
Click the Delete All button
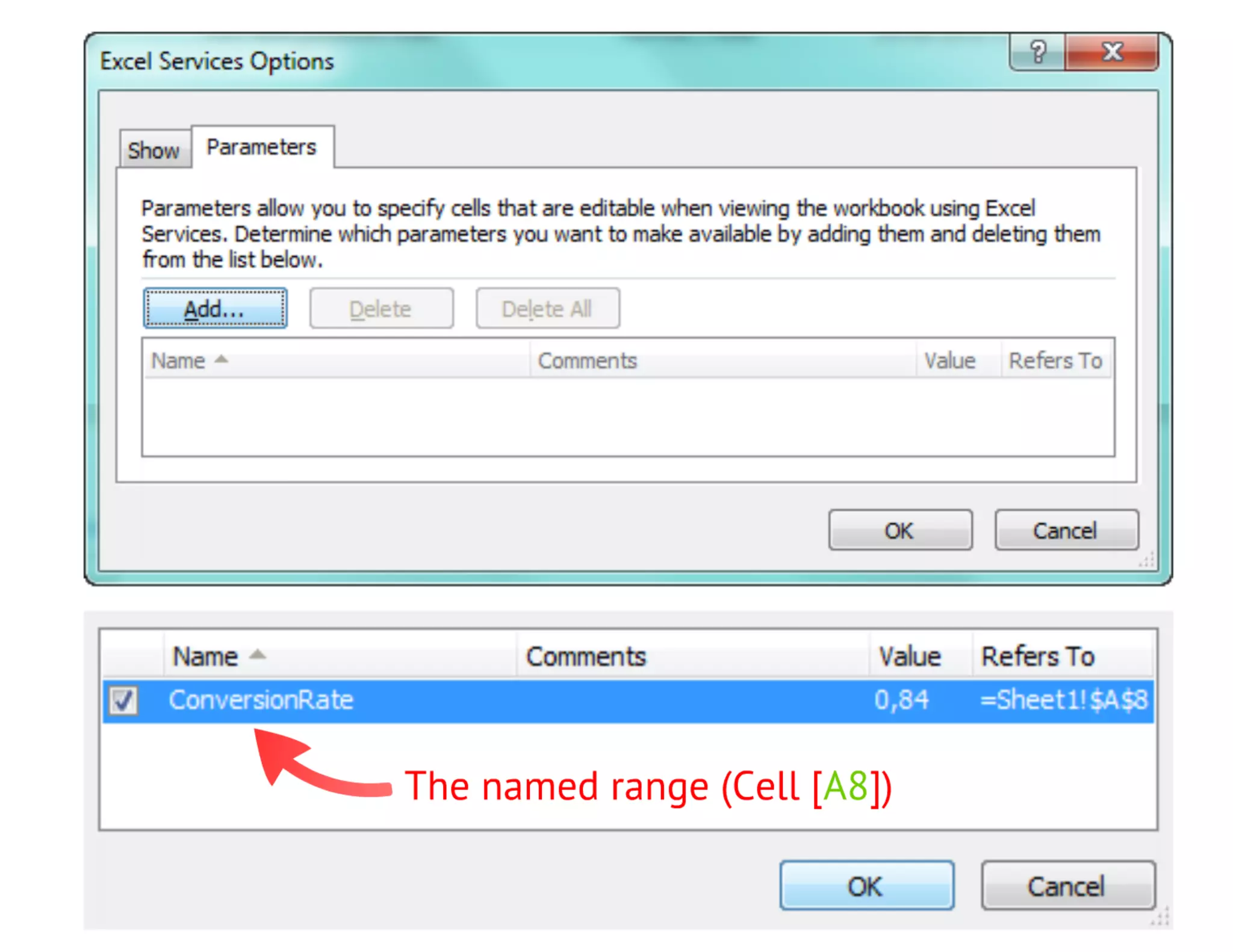[547, 309]
